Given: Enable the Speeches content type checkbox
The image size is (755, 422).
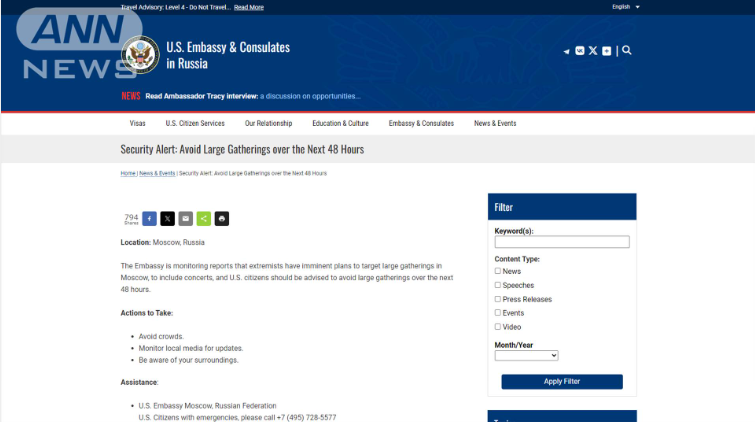Looking at the screenshot, I should (498, 285).
